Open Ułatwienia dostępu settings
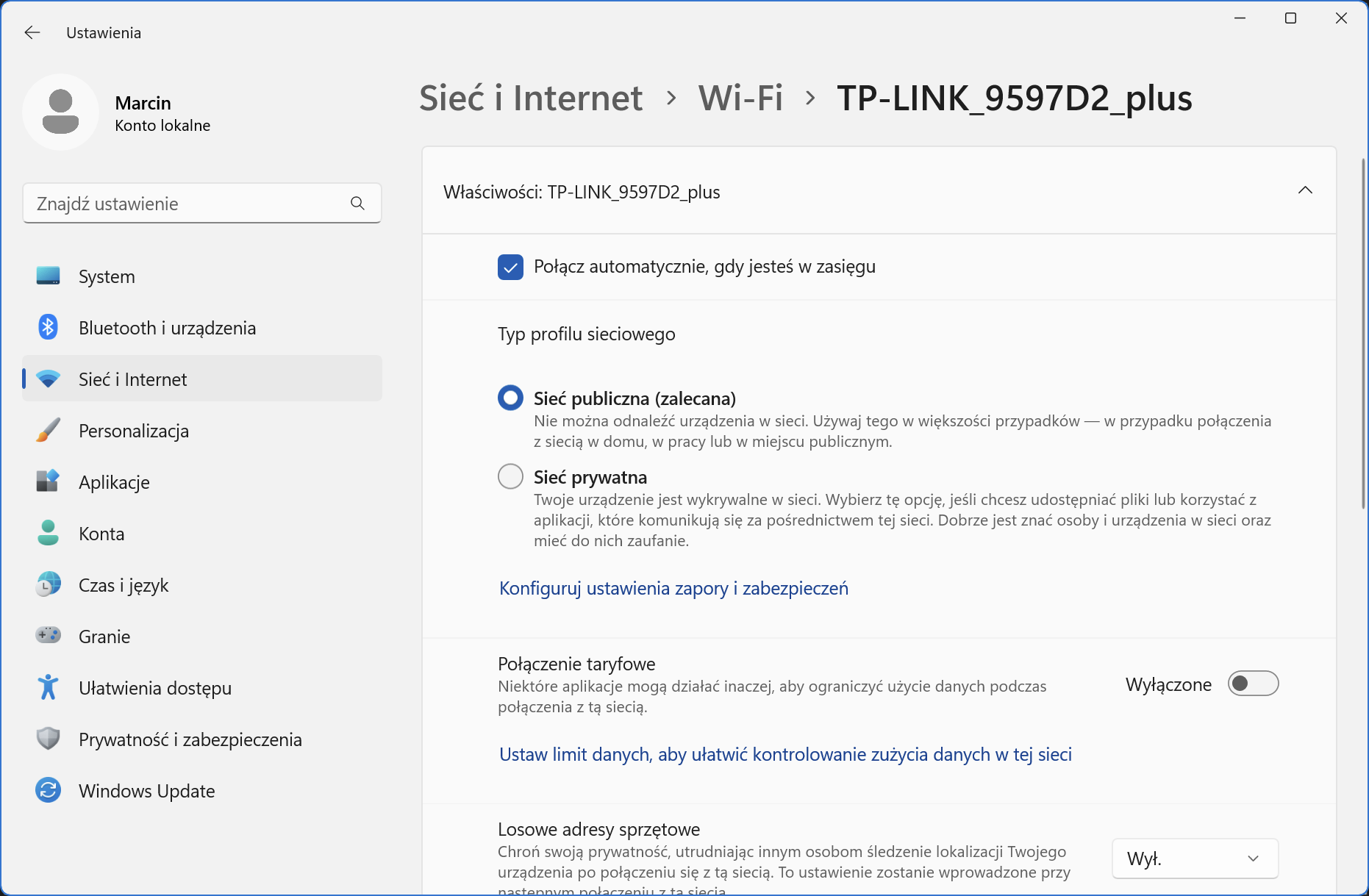1369x896 pixels. click(x=202, y=688)
